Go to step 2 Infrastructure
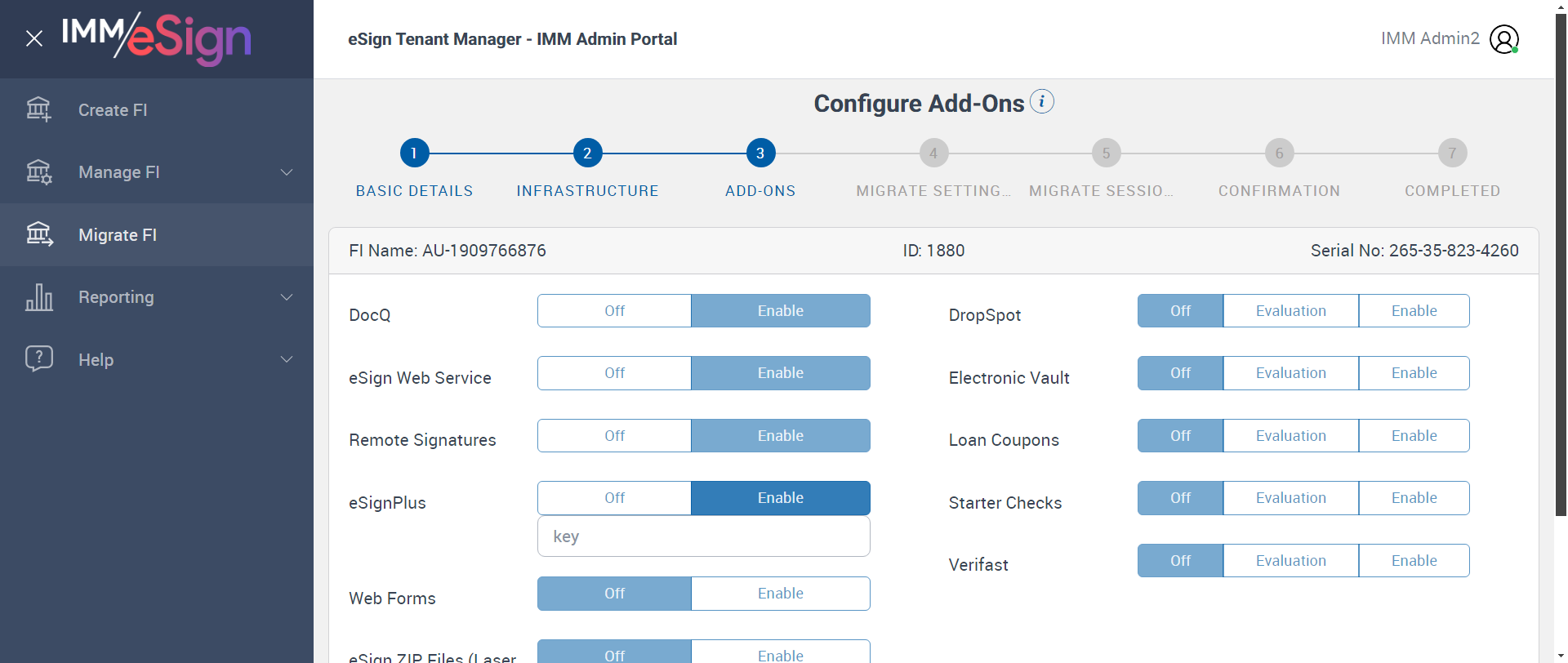This screenshot has height=663, width=1568. (x=587, y=153)
